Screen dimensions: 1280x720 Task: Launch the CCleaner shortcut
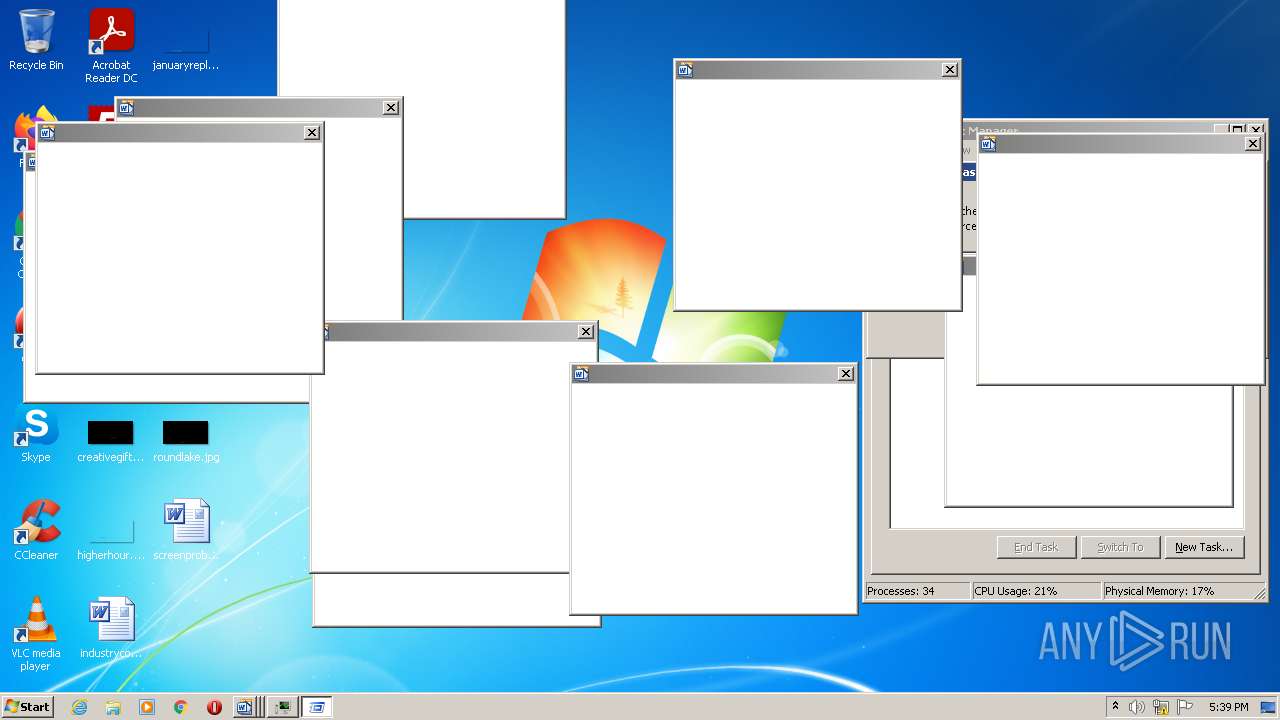(36, 530)
